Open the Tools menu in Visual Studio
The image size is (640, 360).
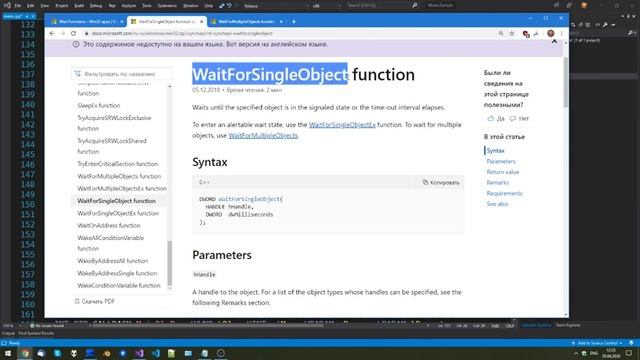(x=147, y=6)
